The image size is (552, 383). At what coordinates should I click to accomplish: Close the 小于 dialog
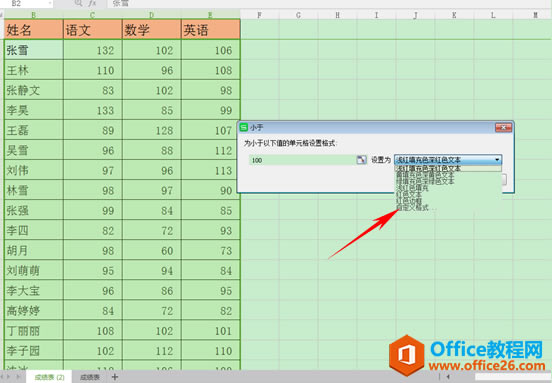click(x=503, y=127)
